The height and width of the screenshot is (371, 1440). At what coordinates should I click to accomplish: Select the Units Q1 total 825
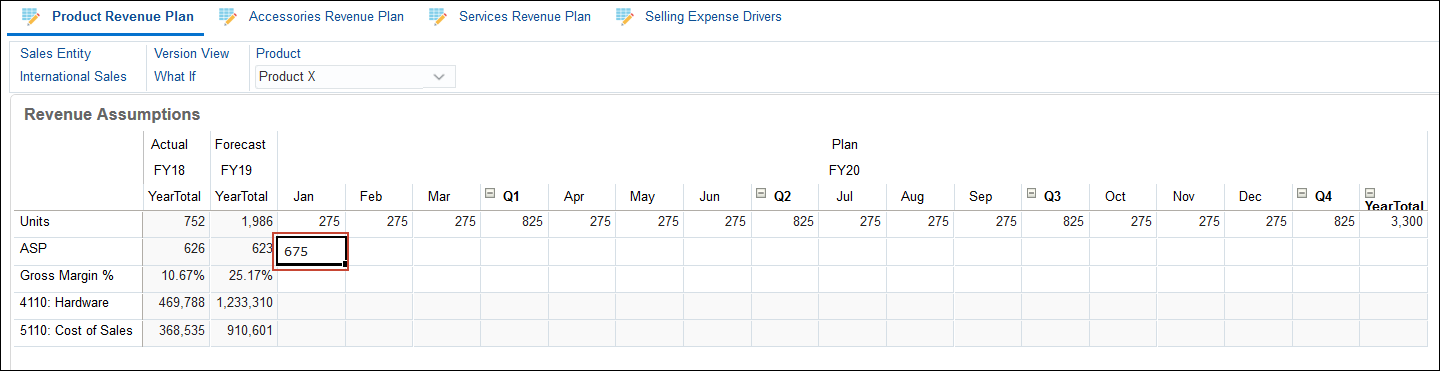pos(514,222)
